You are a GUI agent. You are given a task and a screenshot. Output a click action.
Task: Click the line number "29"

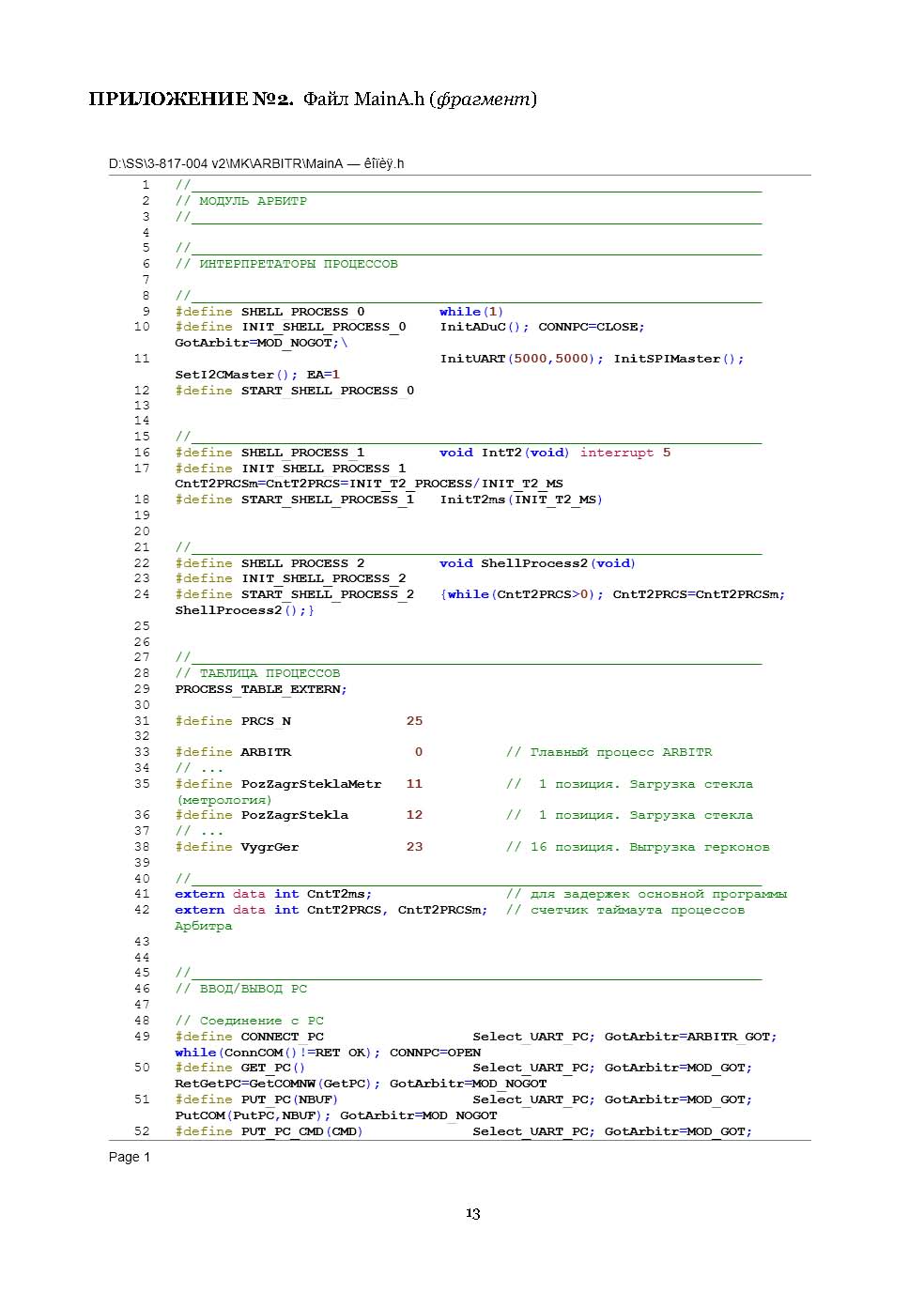click(142, 689)
